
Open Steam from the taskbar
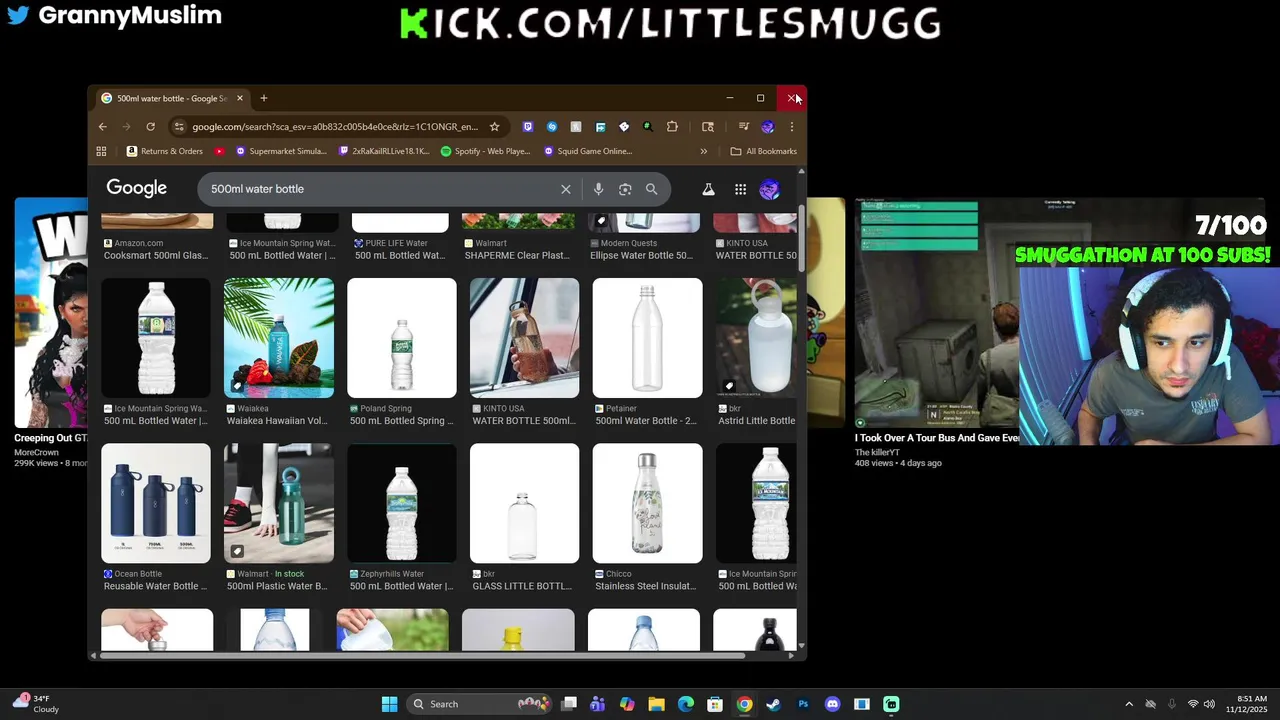(x=773, y=704)
